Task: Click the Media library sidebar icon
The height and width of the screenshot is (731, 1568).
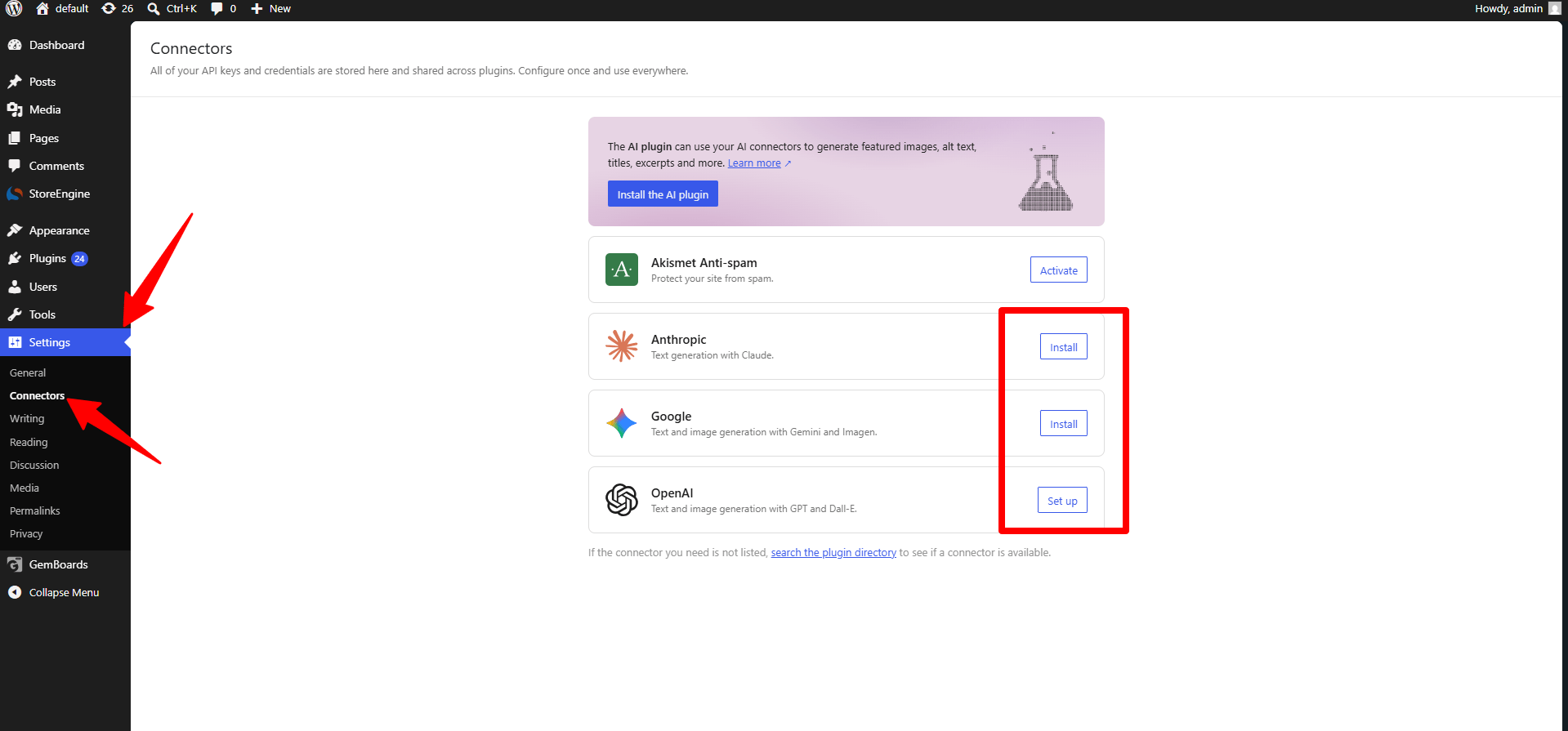Action: [15, 109]
